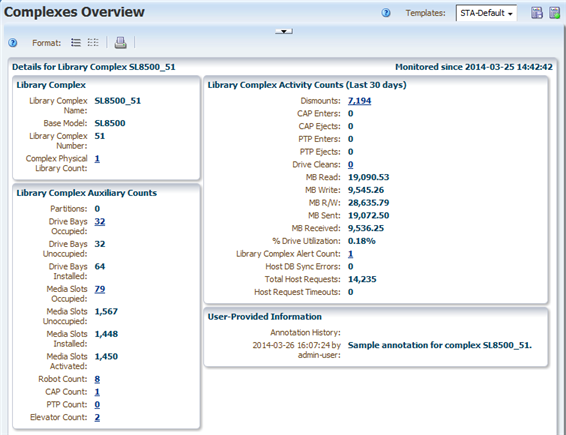The width and height of the screenshot is (566, 435).
Task: Click the Monitored since 2014-03-25 timestamp
Action: tap(474, 67)
